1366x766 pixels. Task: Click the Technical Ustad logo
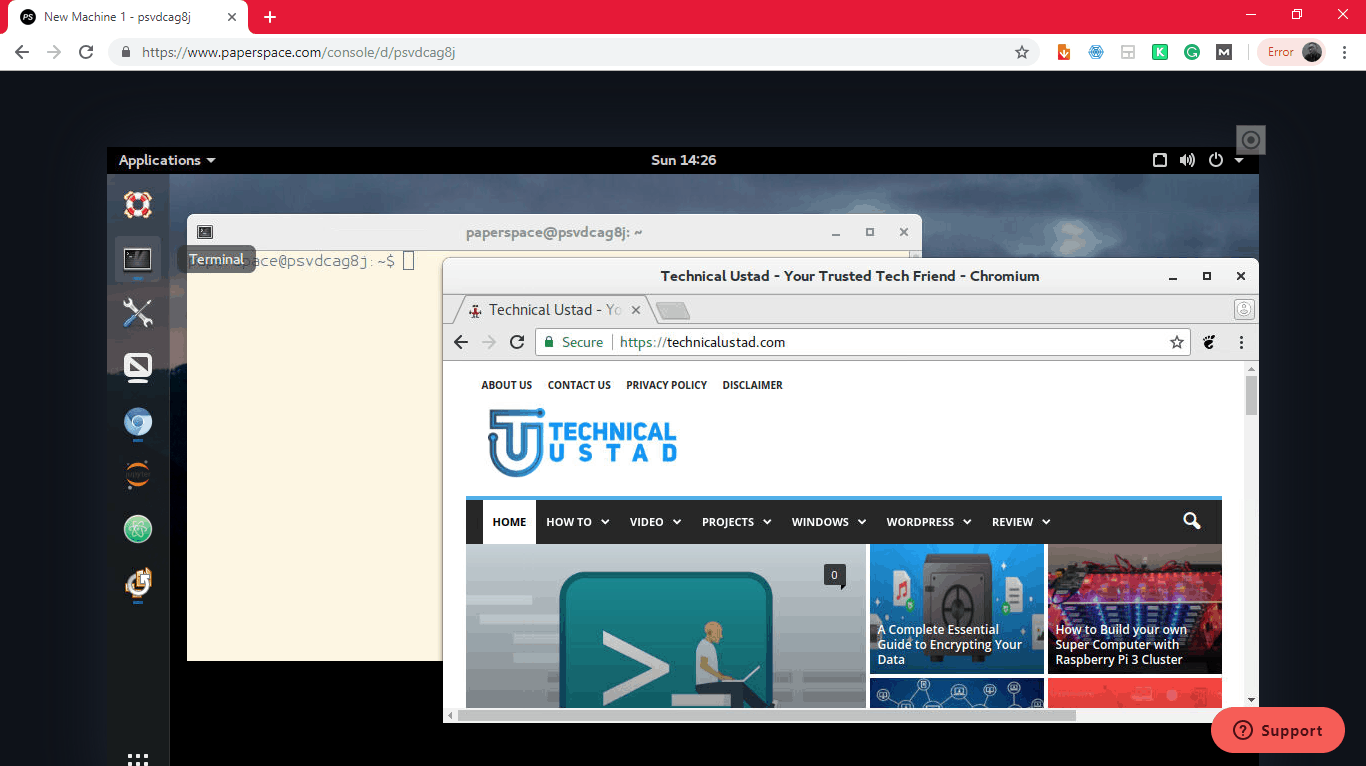tap(582, 442)
